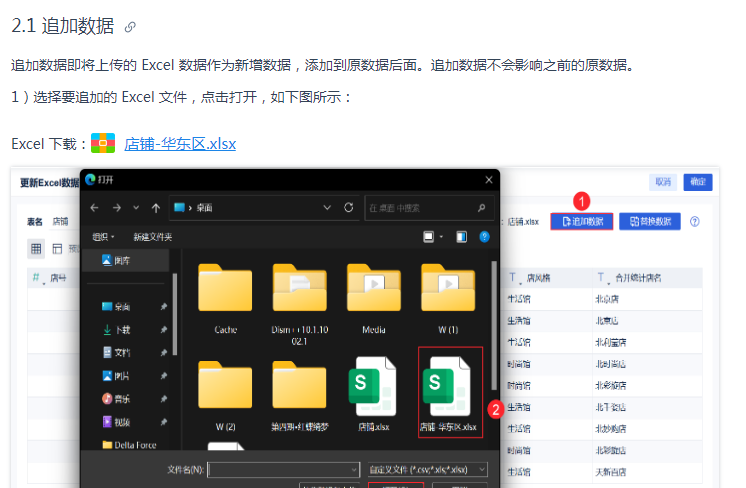Viewport: 746px width, 488px height.
Task: Select the W (2) folder
Action: (225, 396)
